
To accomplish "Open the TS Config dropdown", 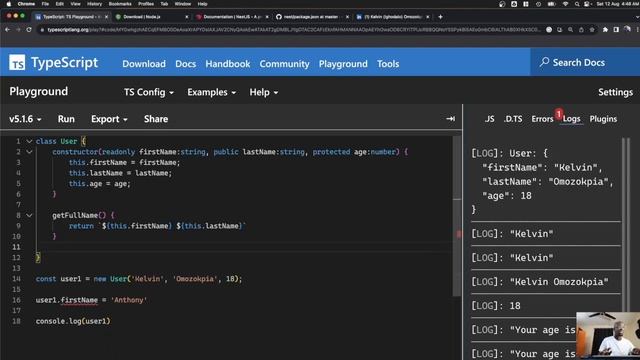I will (149, 92).
